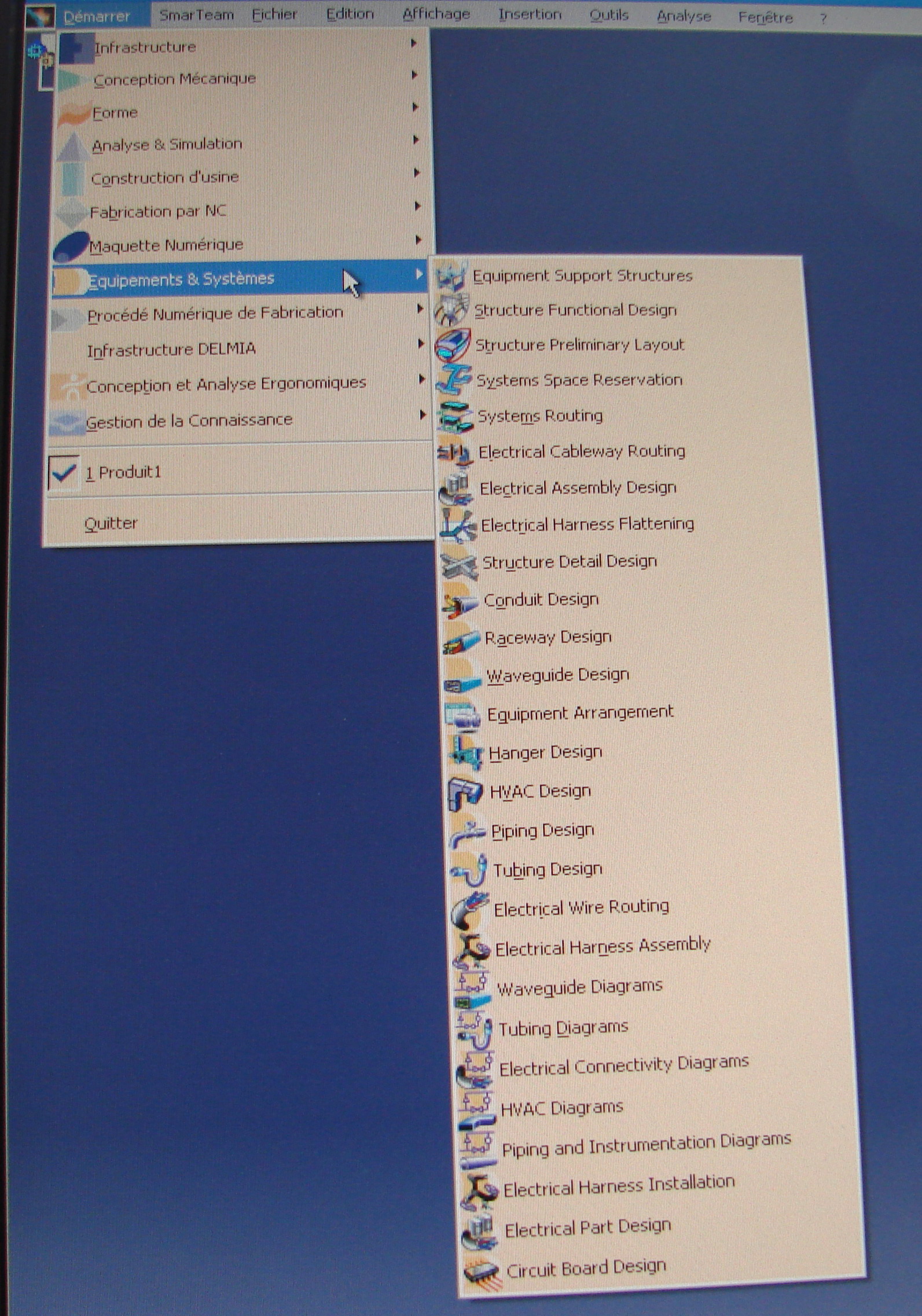Image resolution: width=922 pixels, height=1316 pixels.
Task: Click the HVAC Design duct icon
Action: click(x=465, y=792)
